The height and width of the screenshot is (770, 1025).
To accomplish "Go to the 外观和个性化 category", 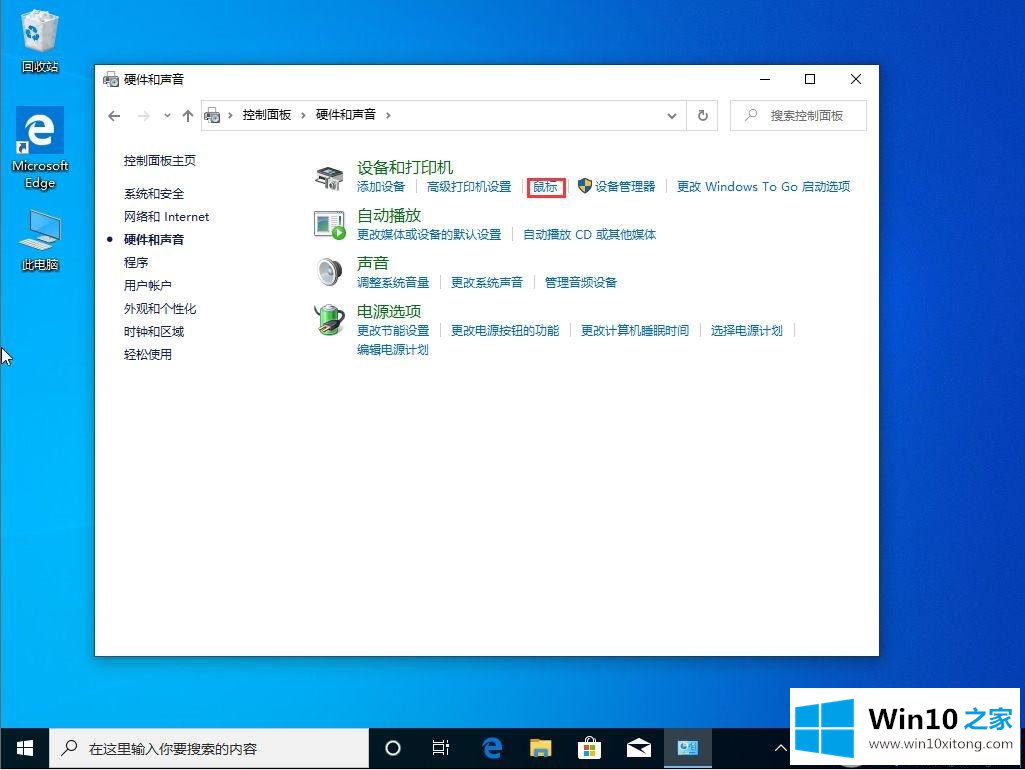I will point(160,309).
